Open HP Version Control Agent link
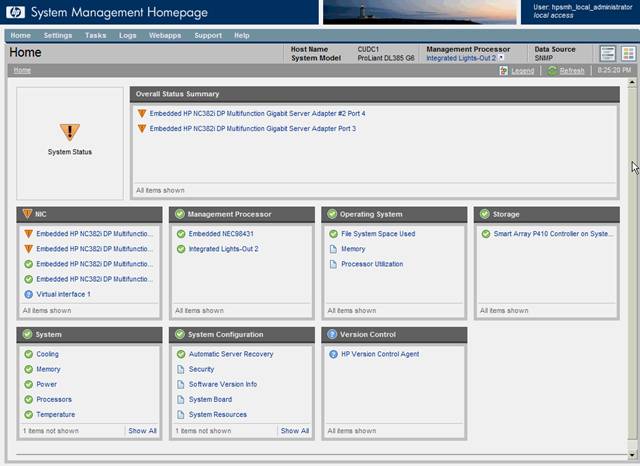 380,354
